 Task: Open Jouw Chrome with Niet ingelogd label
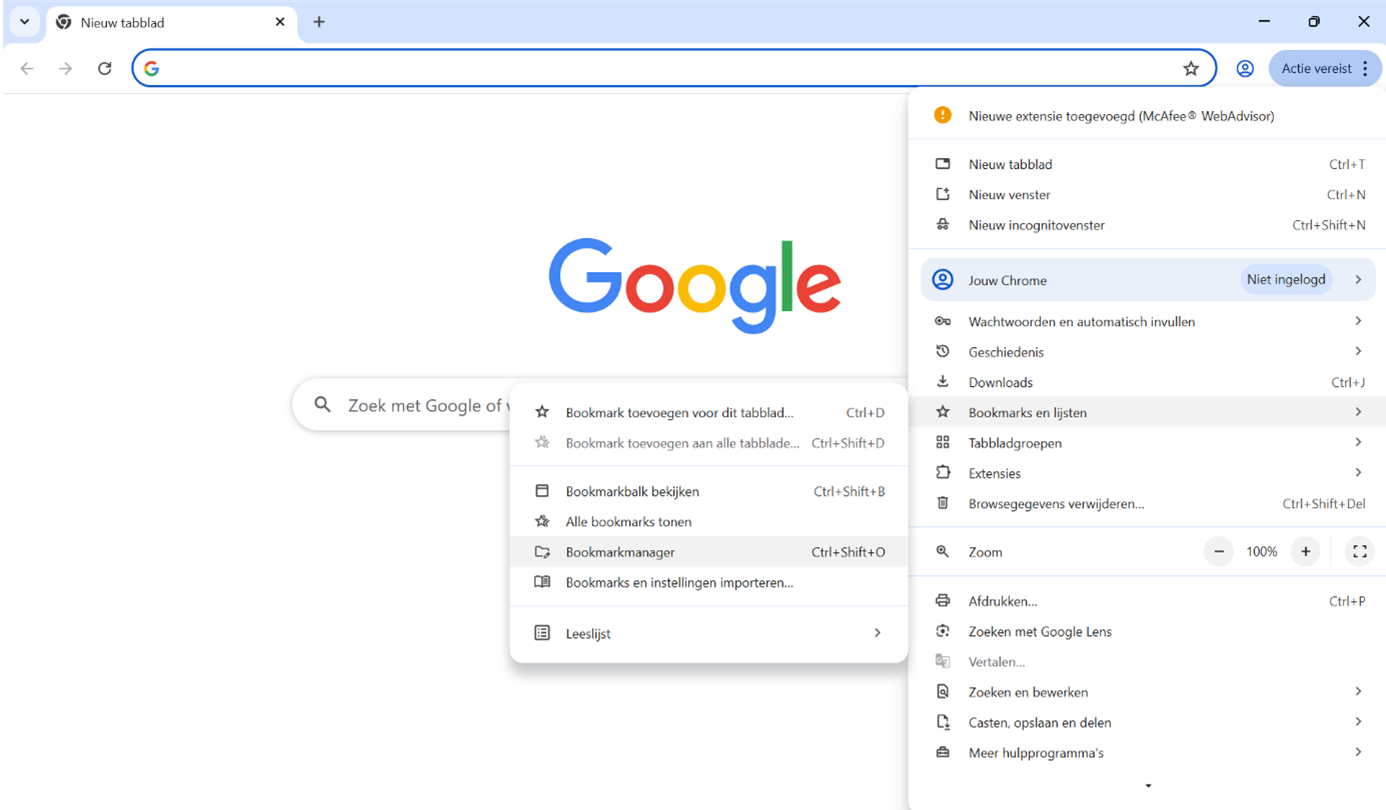click(x=1100, y=280)
